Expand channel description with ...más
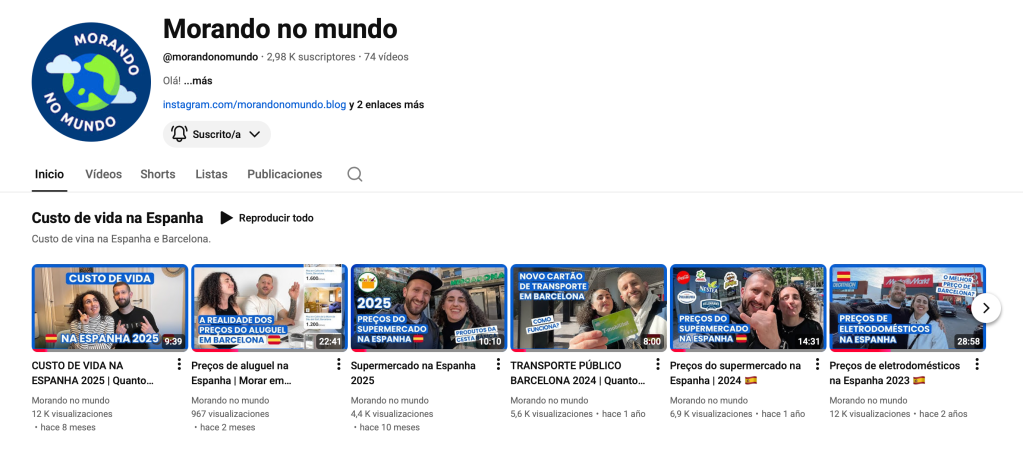 198,80
